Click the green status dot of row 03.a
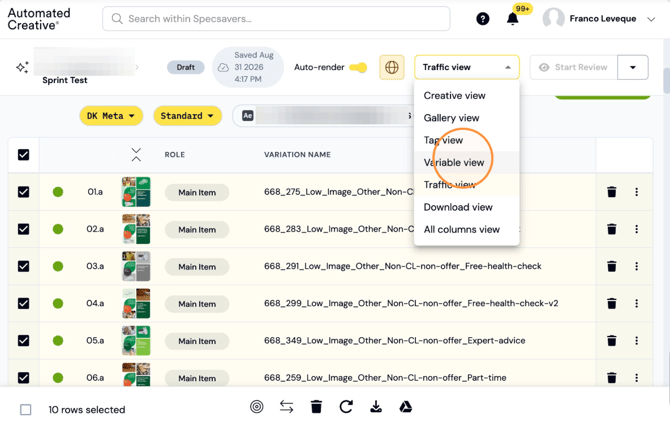Image resolution: width=670 pixels, height=427 pixels. click(x=58, y=266)
